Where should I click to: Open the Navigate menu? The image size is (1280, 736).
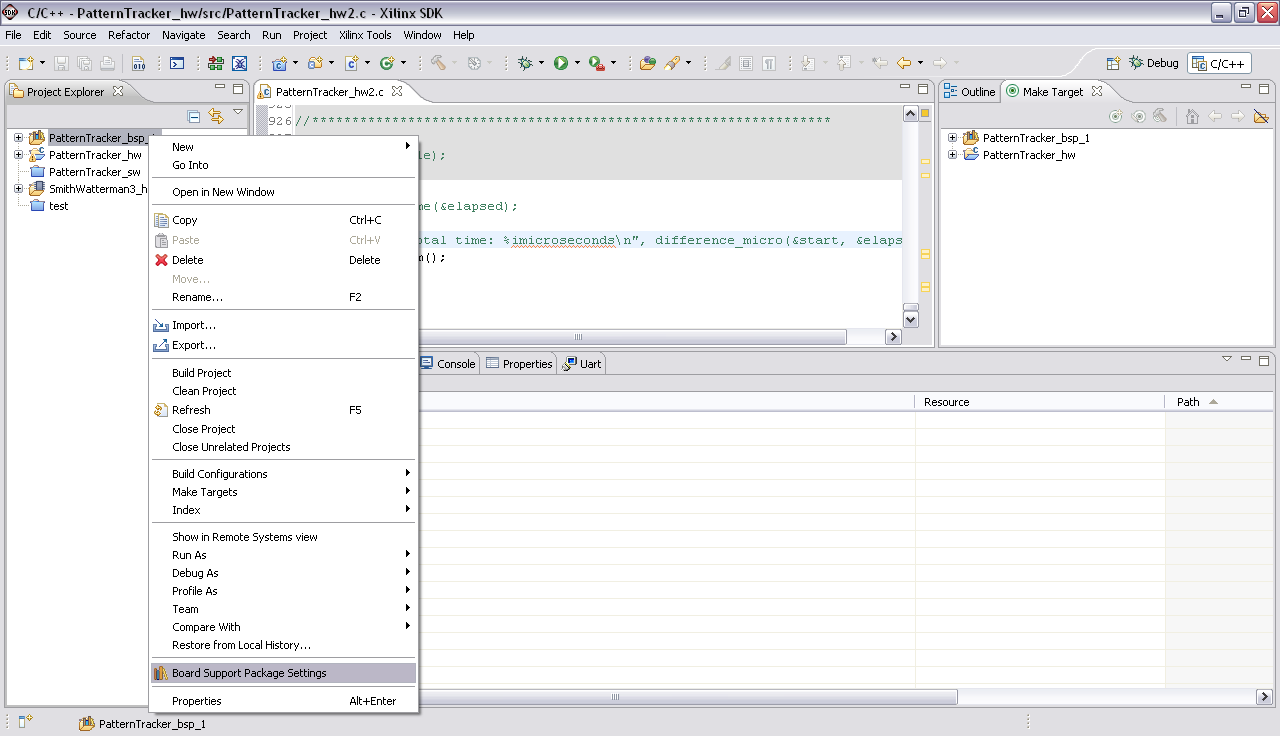click(183, 35)
